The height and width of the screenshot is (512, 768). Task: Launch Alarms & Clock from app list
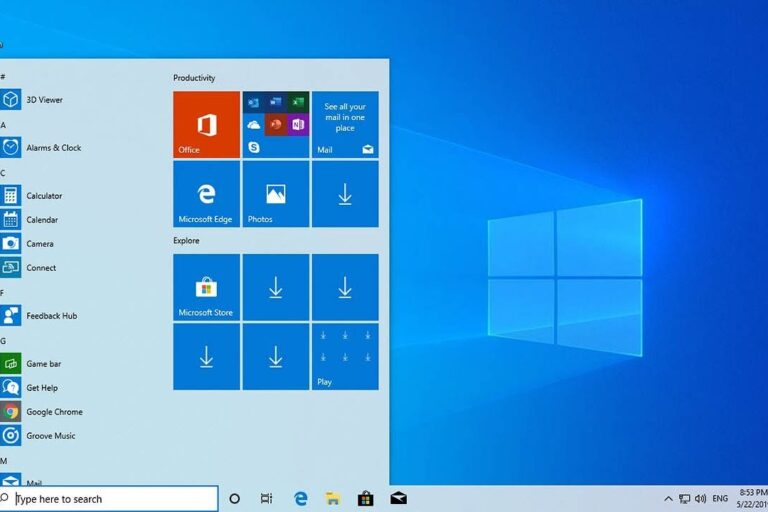click(53, 148)
